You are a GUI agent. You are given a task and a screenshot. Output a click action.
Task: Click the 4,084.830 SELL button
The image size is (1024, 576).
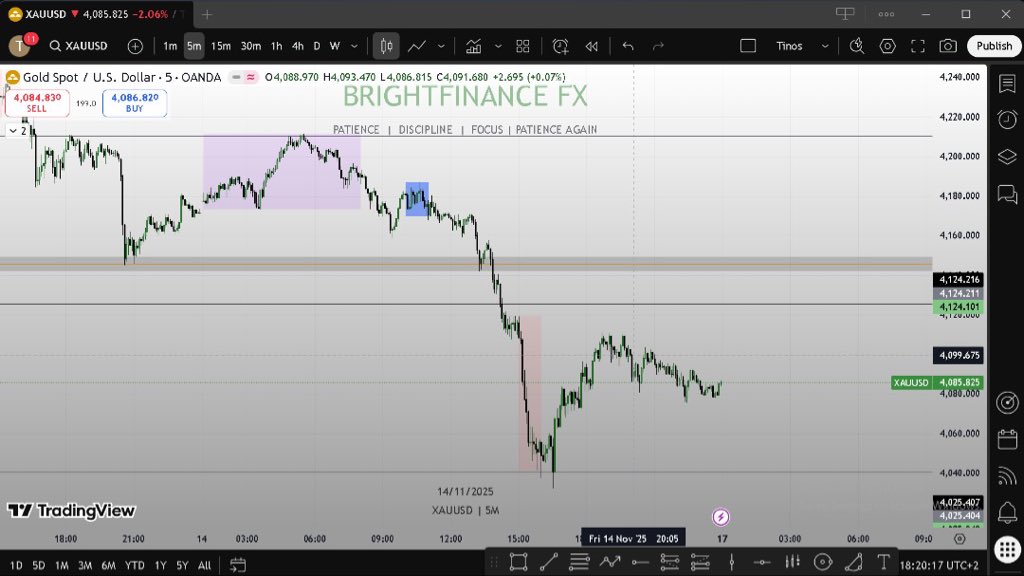click(x=37, y=103)
